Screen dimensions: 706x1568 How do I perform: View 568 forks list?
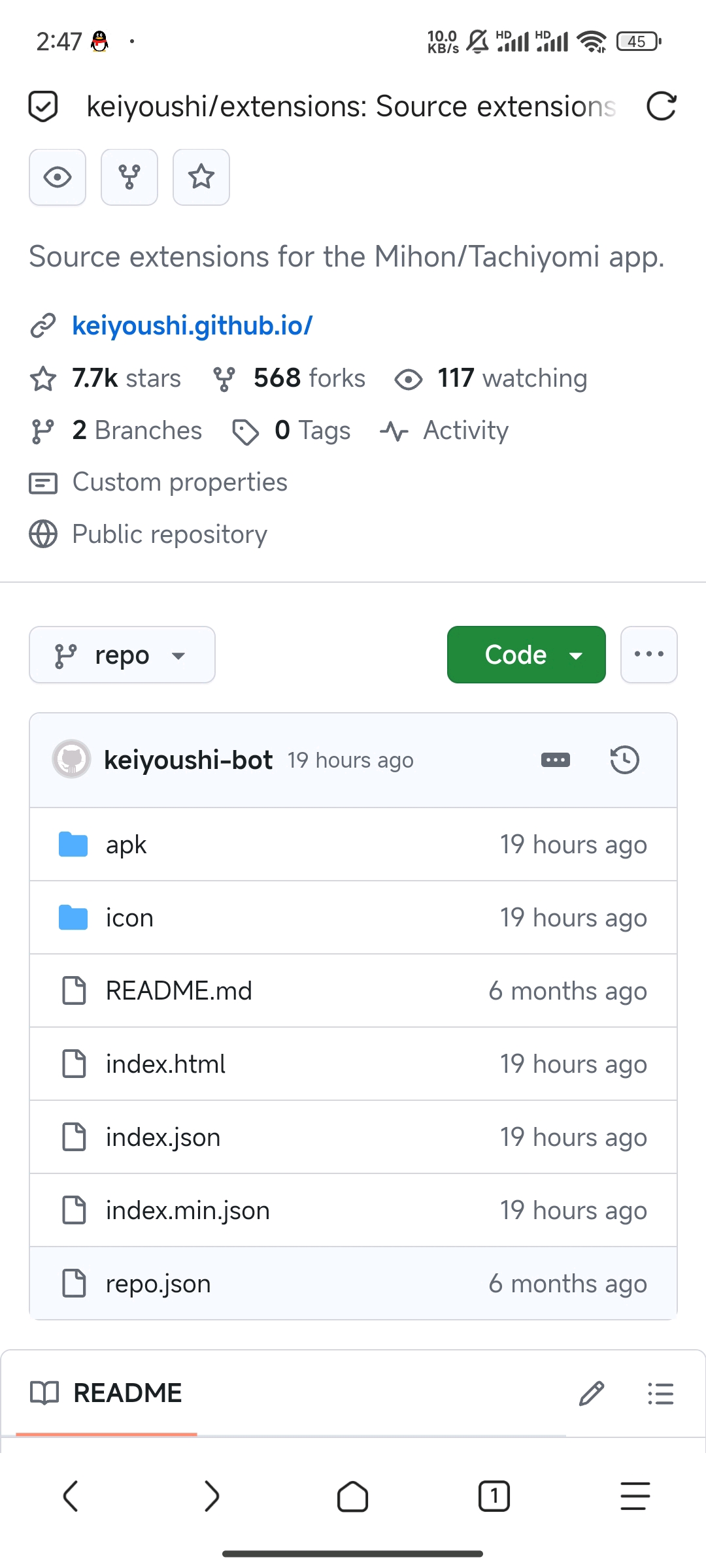(x=309, y=378)
